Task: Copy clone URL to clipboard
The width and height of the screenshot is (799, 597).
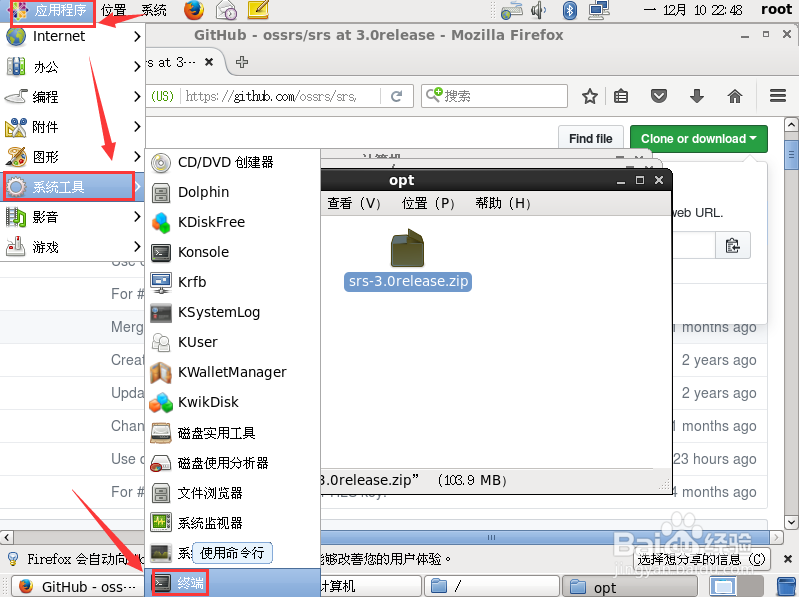Action: point(733,246)
